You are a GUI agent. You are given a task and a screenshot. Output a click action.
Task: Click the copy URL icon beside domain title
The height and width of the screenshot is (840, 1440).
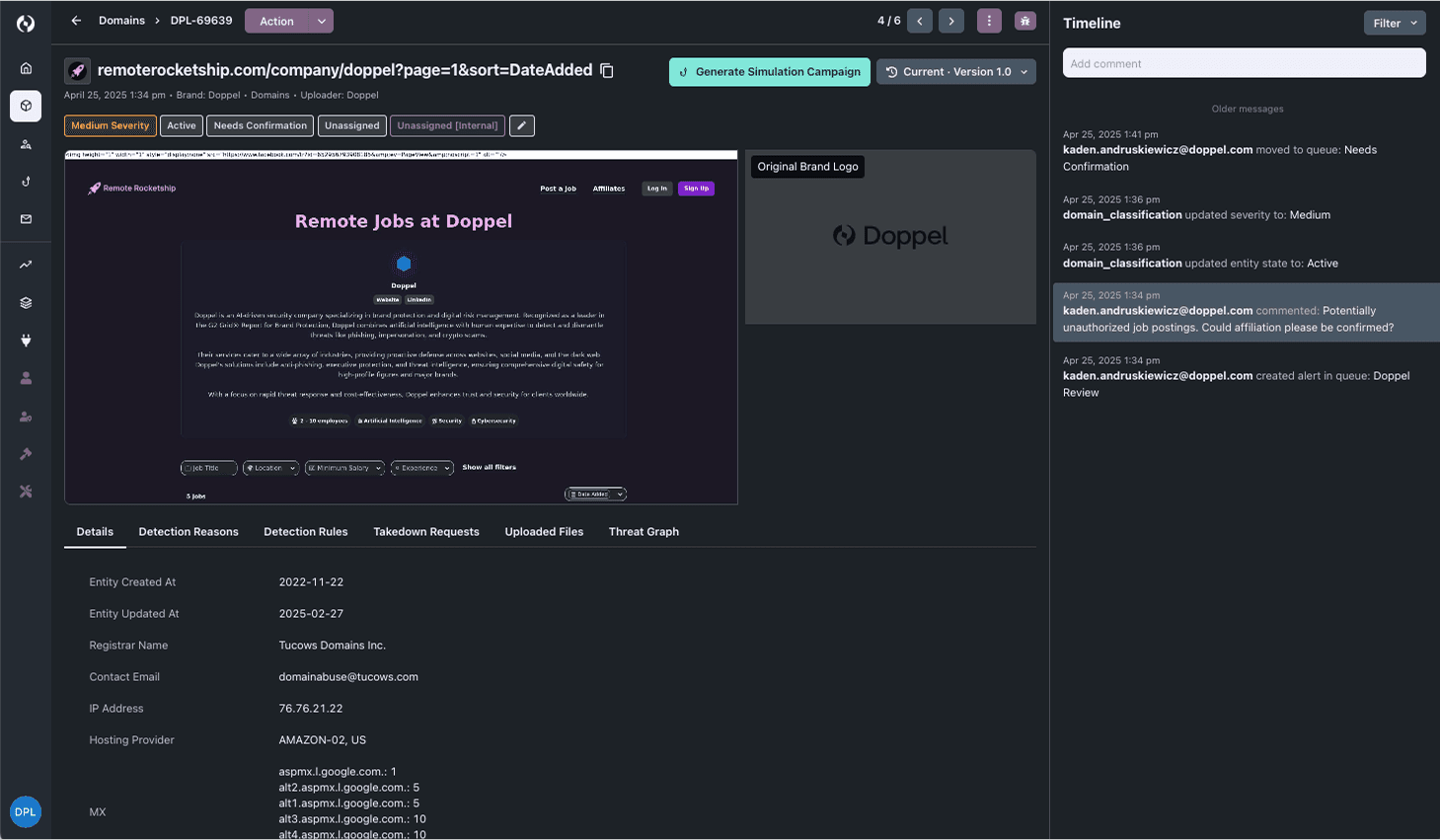(607, 71)
